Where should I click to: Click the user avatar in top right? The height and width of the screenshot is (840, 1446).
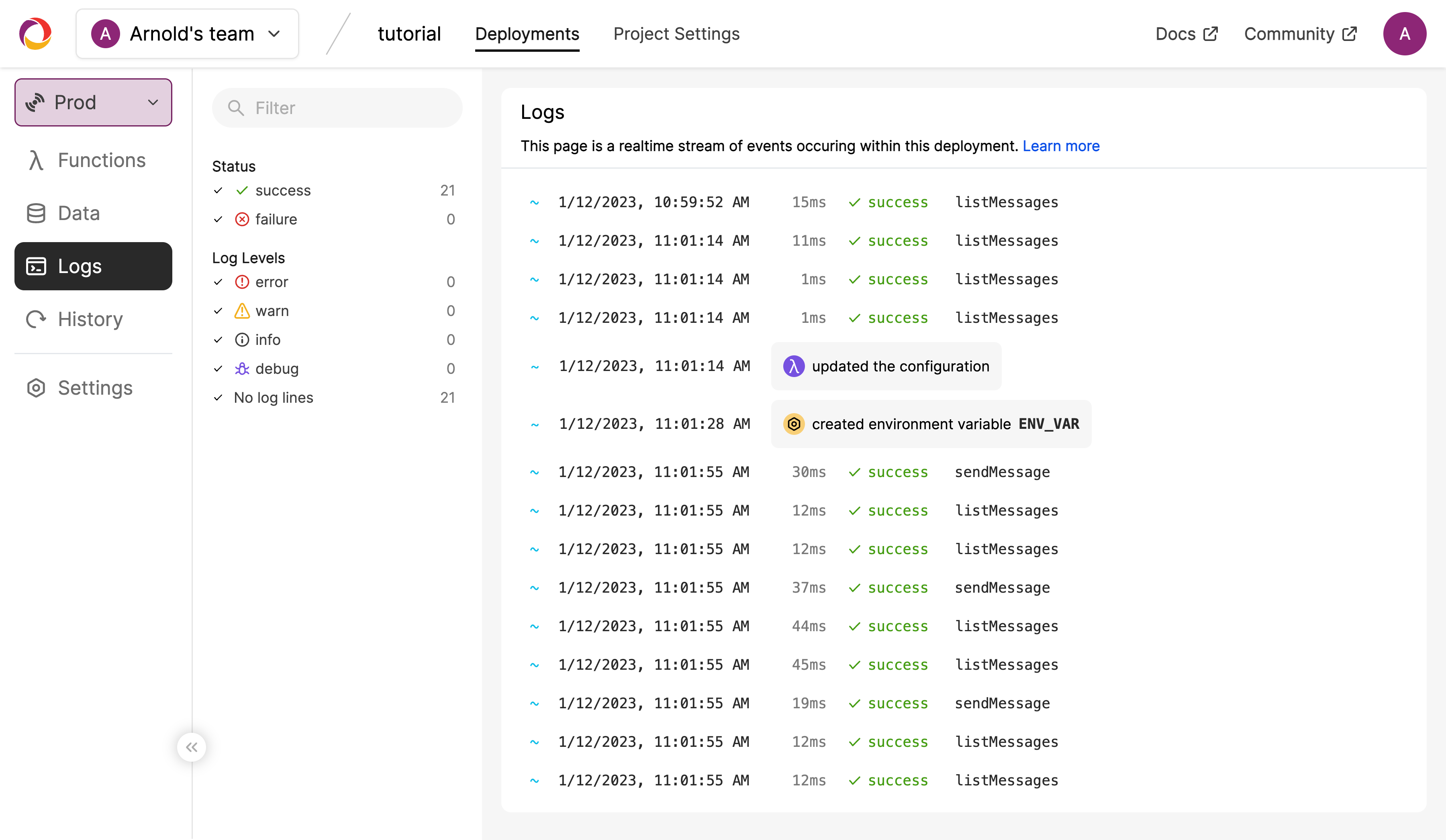point(1404,34)
